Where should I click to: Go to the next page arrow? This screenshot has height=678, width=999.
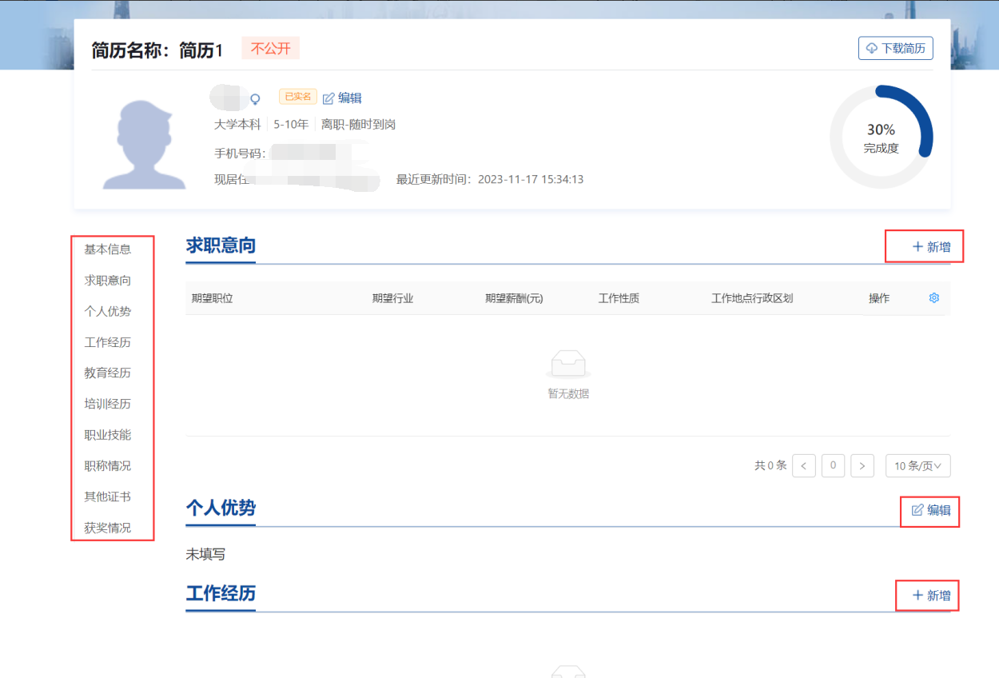(862, 466)
